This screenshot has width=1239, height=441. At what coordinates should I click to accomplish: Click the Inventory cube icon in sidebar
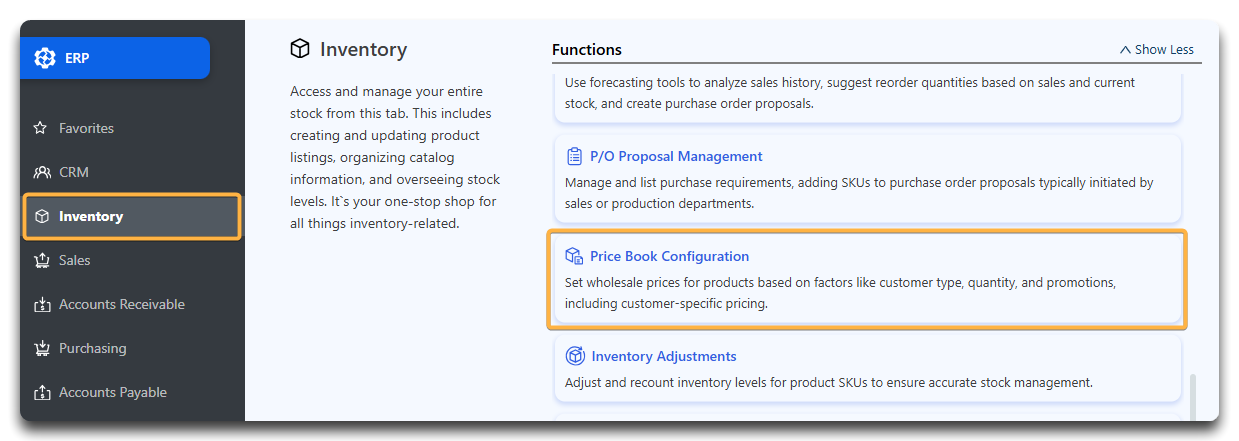[41, 216]
